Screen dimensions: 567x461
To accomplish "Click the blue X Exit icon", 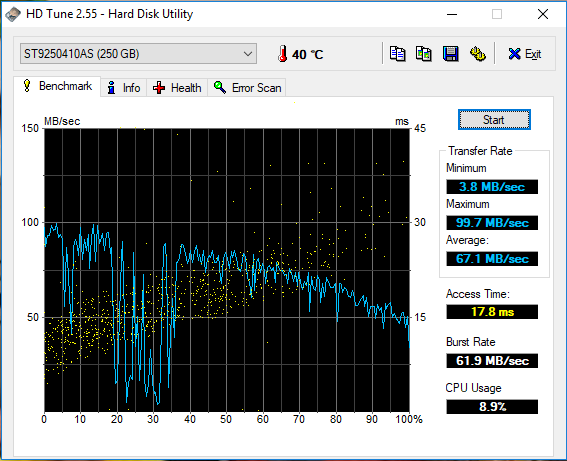I will tap(514, 54).
